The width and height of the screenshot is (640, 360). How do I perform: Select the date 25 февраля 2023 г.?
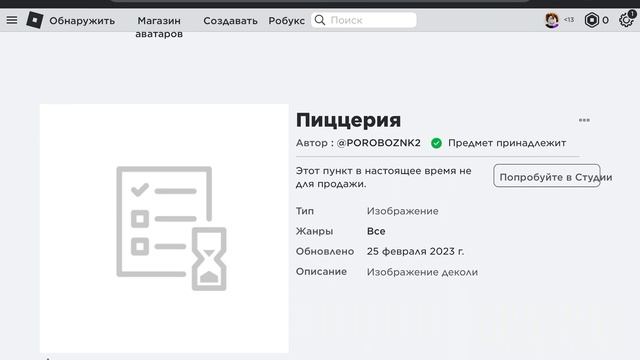(x=415, y=251)
